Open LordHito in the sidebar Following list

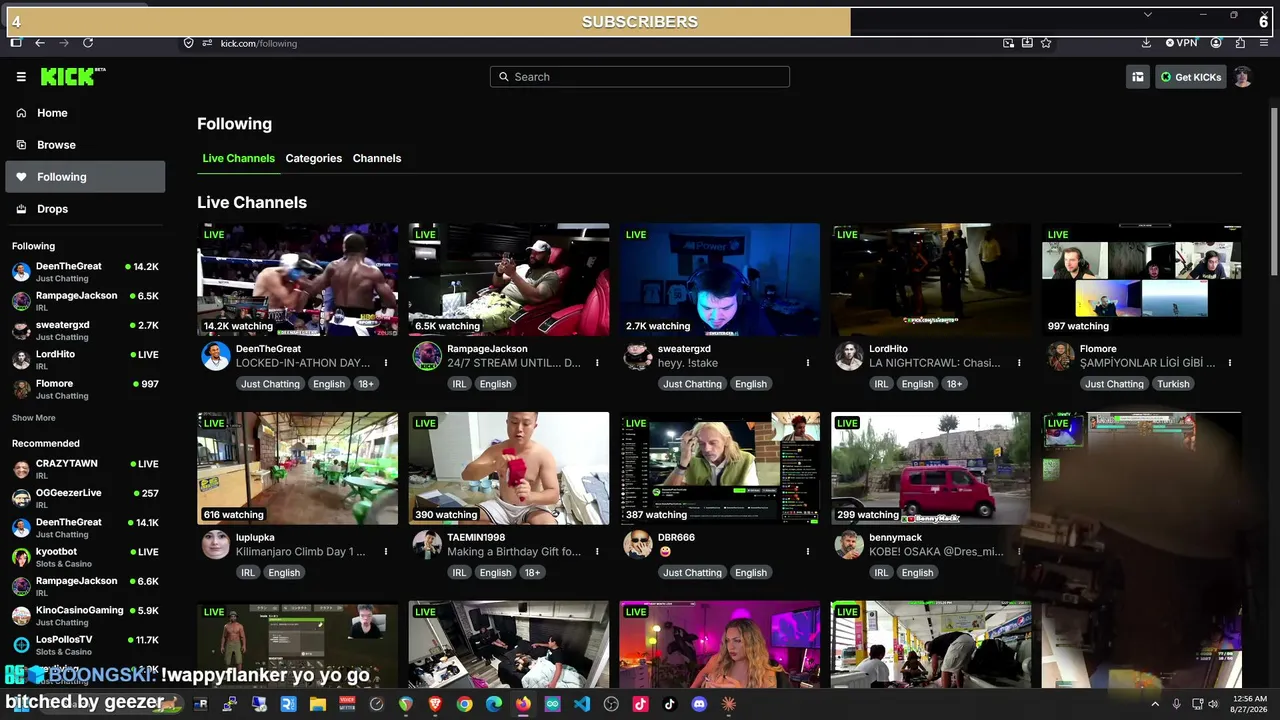pos(85,360)
